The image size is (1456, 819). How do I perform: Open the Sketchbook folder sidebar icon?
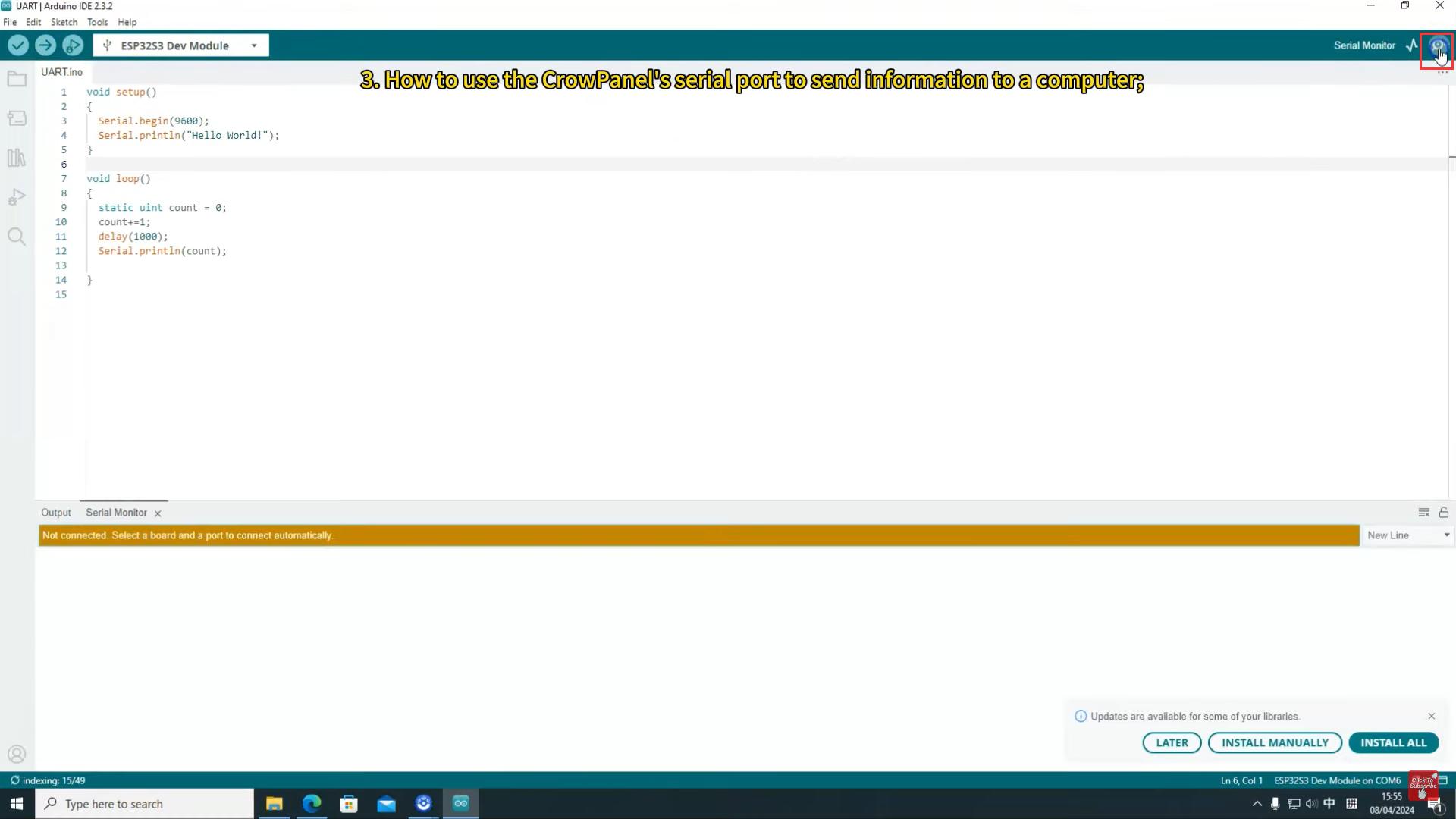17,79
